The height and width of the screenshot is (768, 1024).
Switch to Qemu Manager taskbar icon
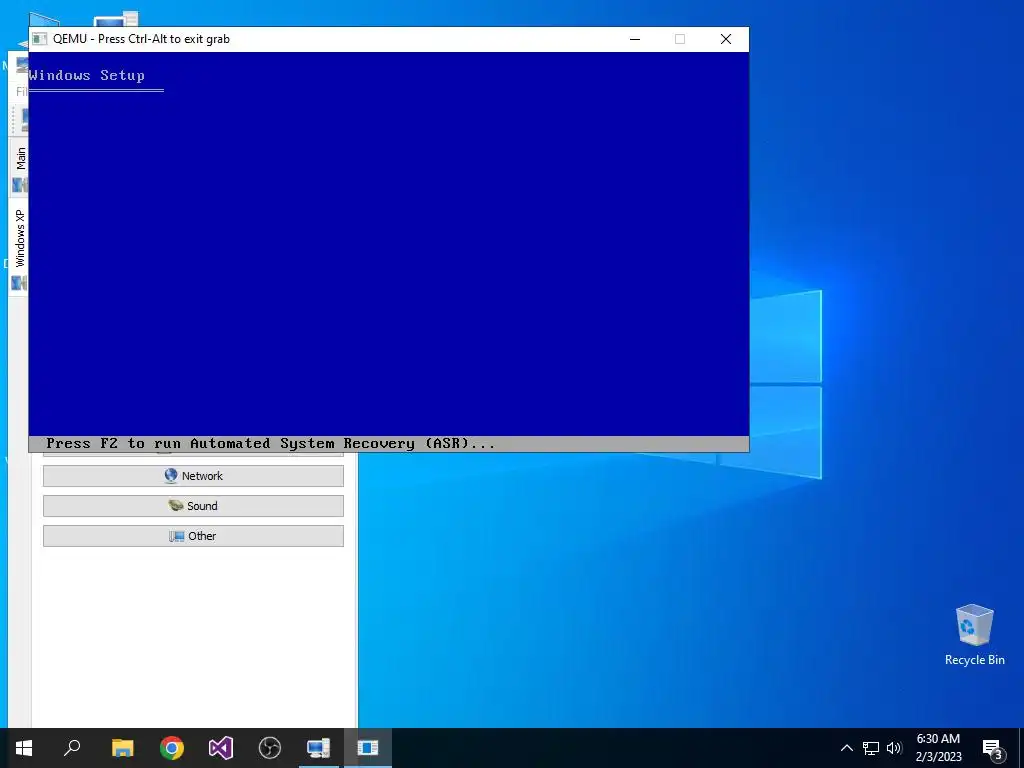[319, 748]
